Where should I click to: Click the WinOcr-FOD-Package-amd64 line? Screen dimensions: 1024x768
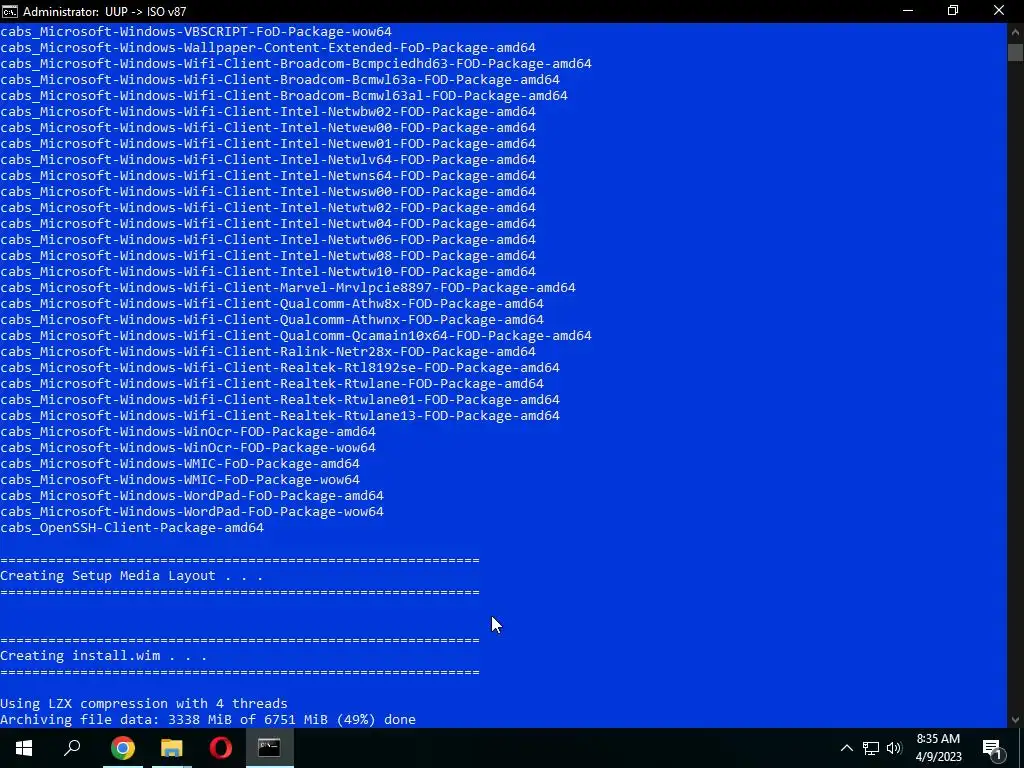(188, 432)
